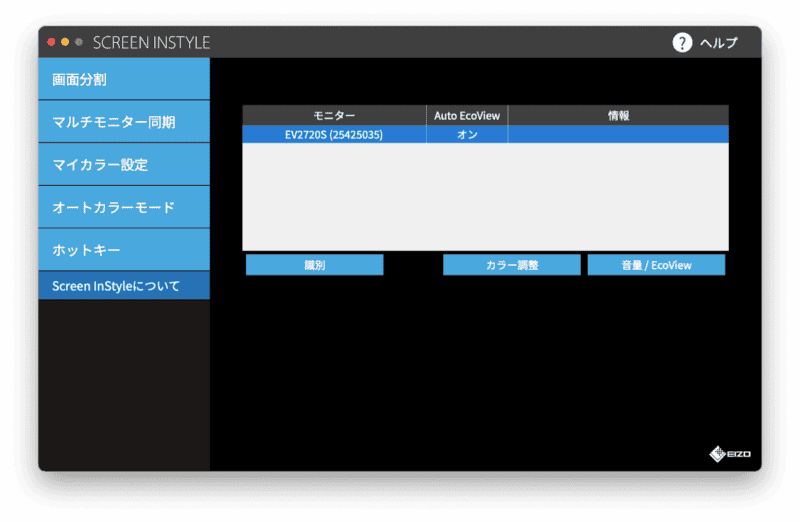Click the Auto EcoView column header

coord(467,116)
